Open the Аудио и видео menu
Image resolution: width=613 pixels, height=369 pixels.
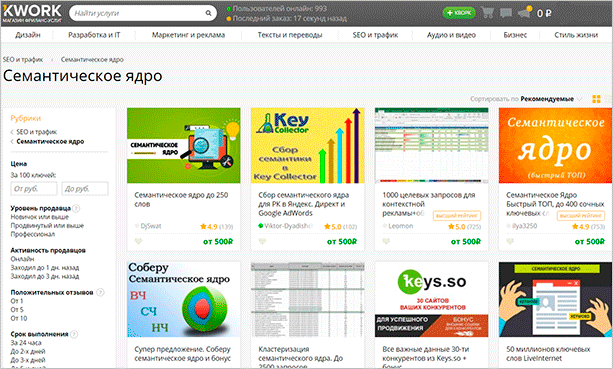pos(451,35)
